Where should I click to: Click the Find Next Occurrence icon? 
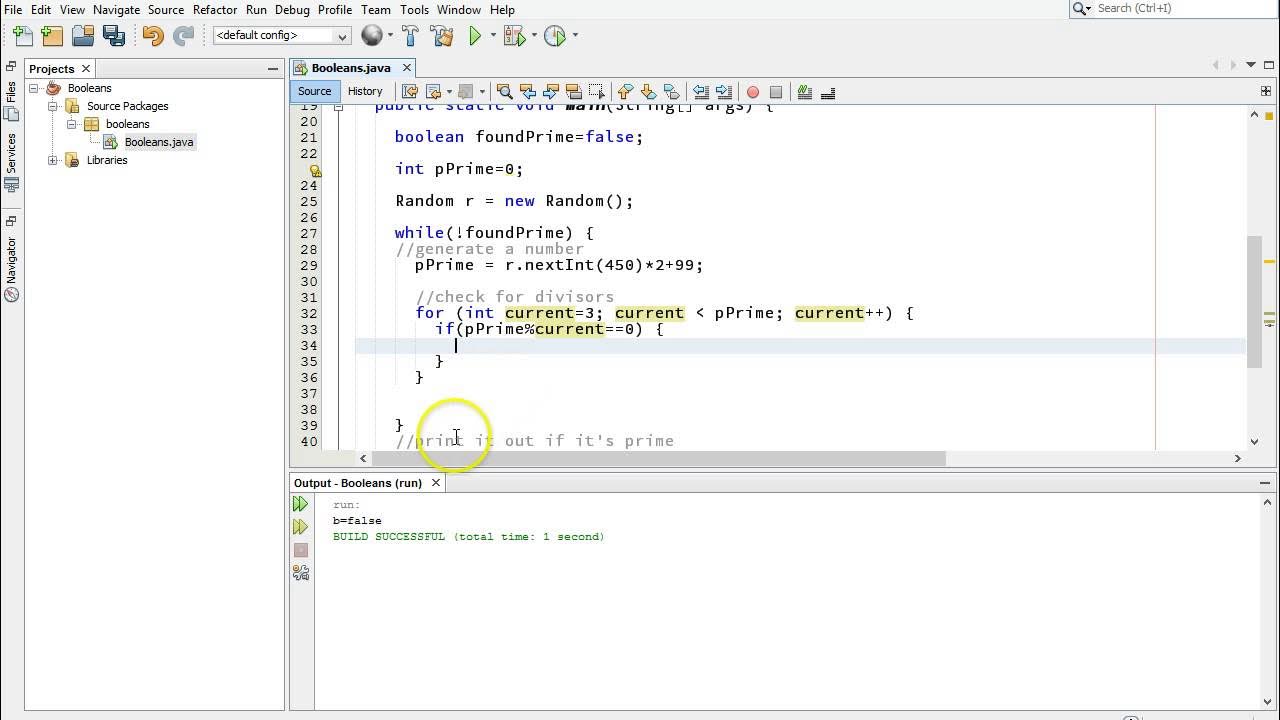550,92
